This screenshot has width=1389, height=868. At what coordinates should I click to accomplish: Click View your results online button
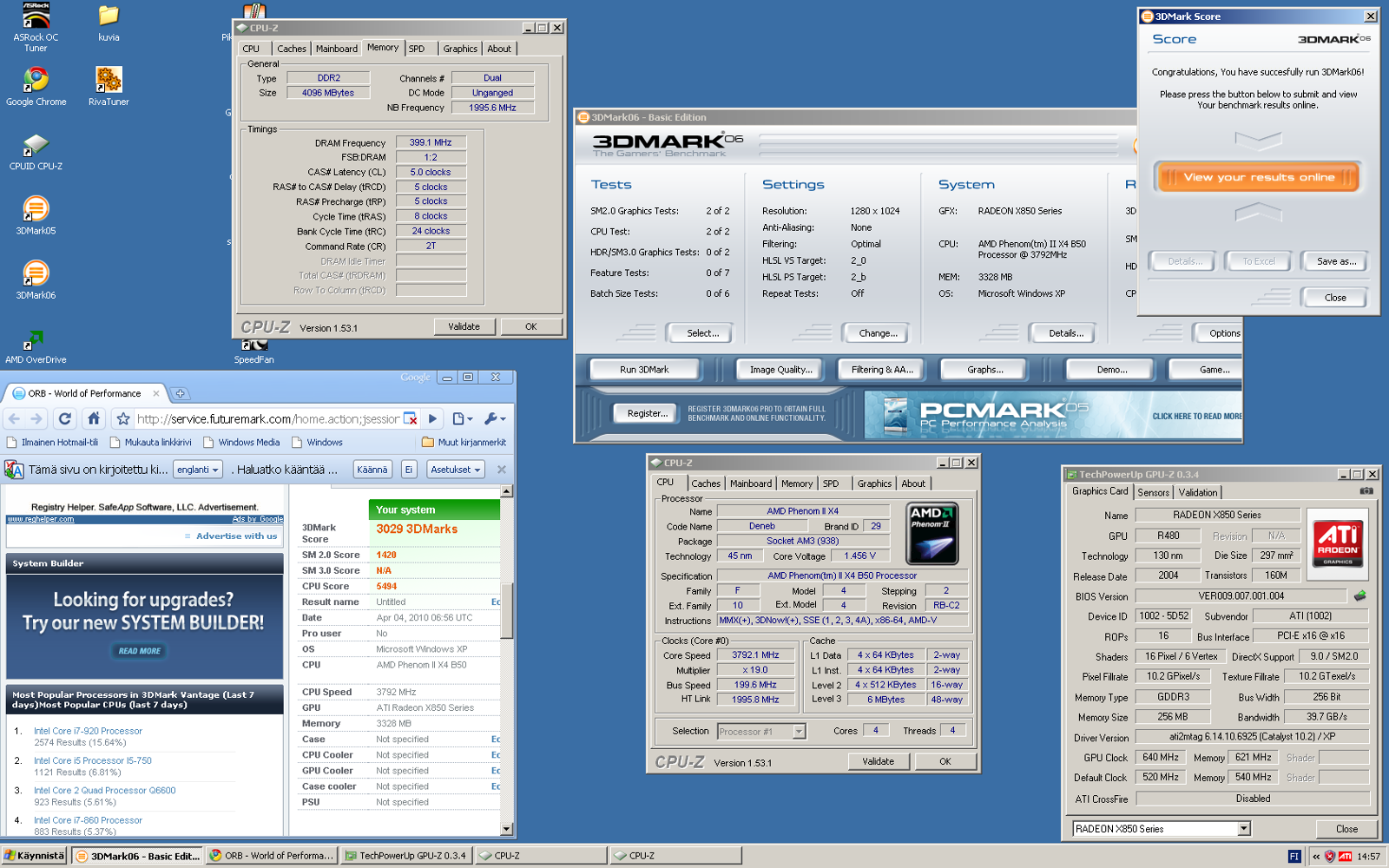(1259, 177)
